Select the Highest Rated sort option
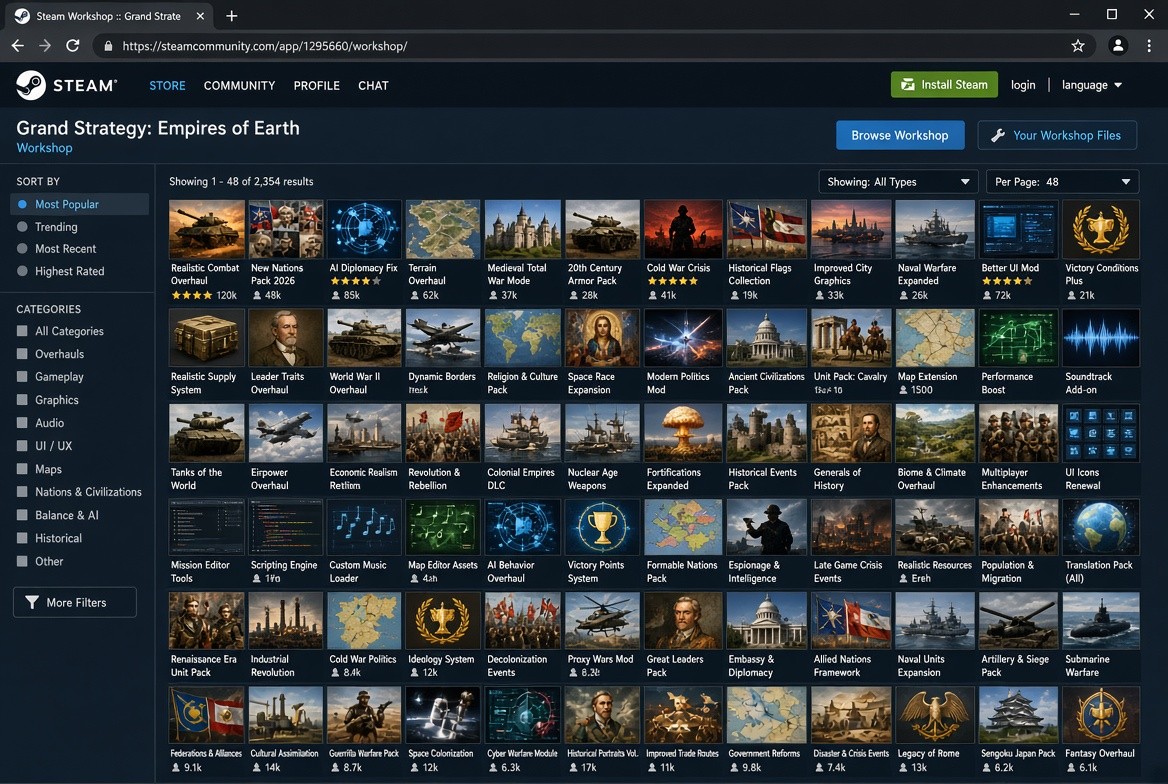This screenshot has height=784, width=1168. coord(60,271)
